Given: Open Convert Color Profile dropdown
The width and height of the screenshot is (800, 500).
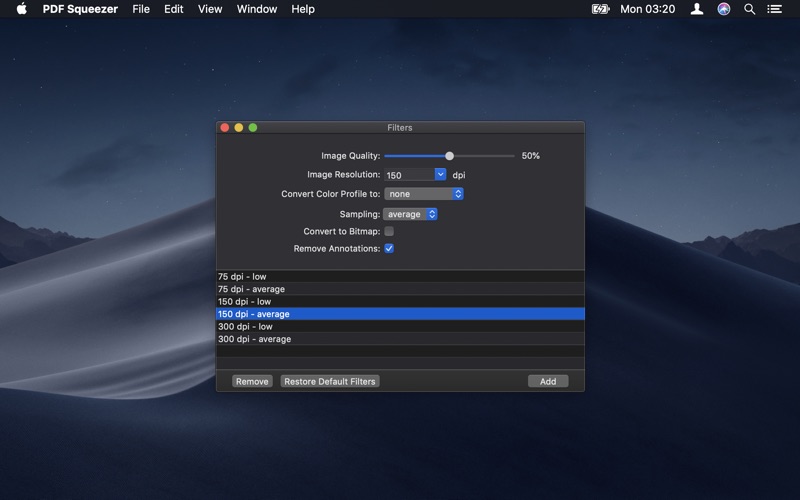Looking at the screenshot, I should [x=423, y=194].
